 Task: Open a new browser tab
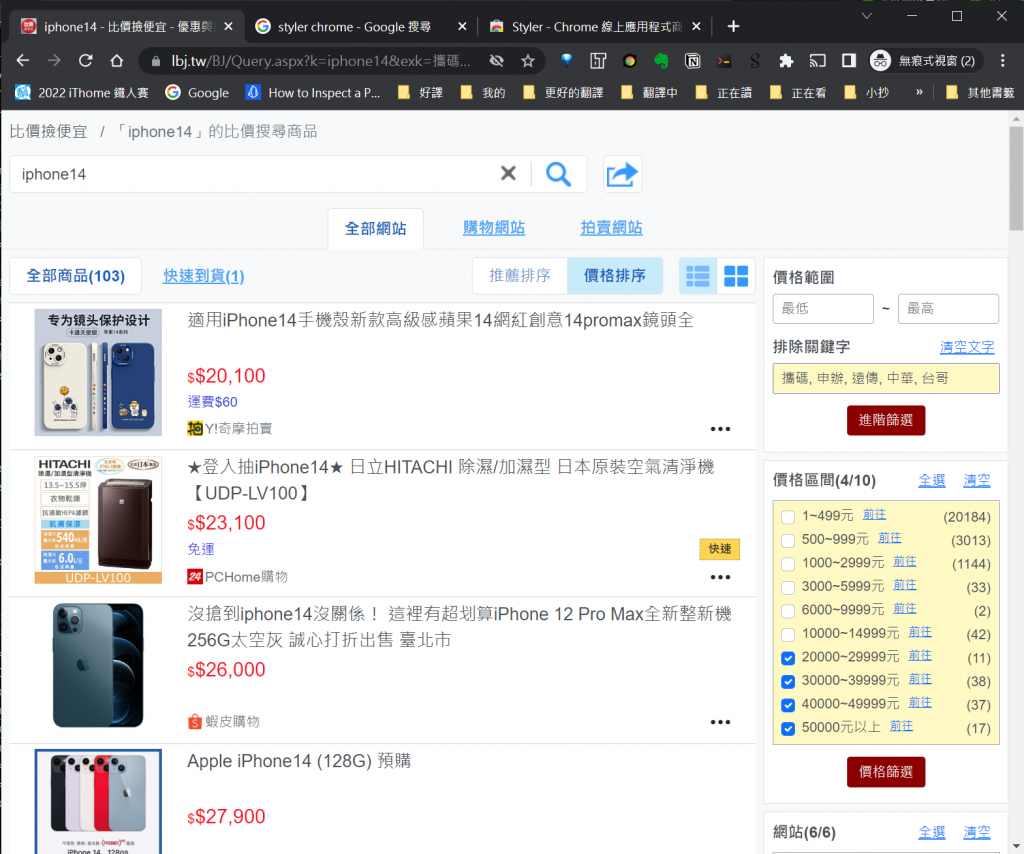click(733, 26)
